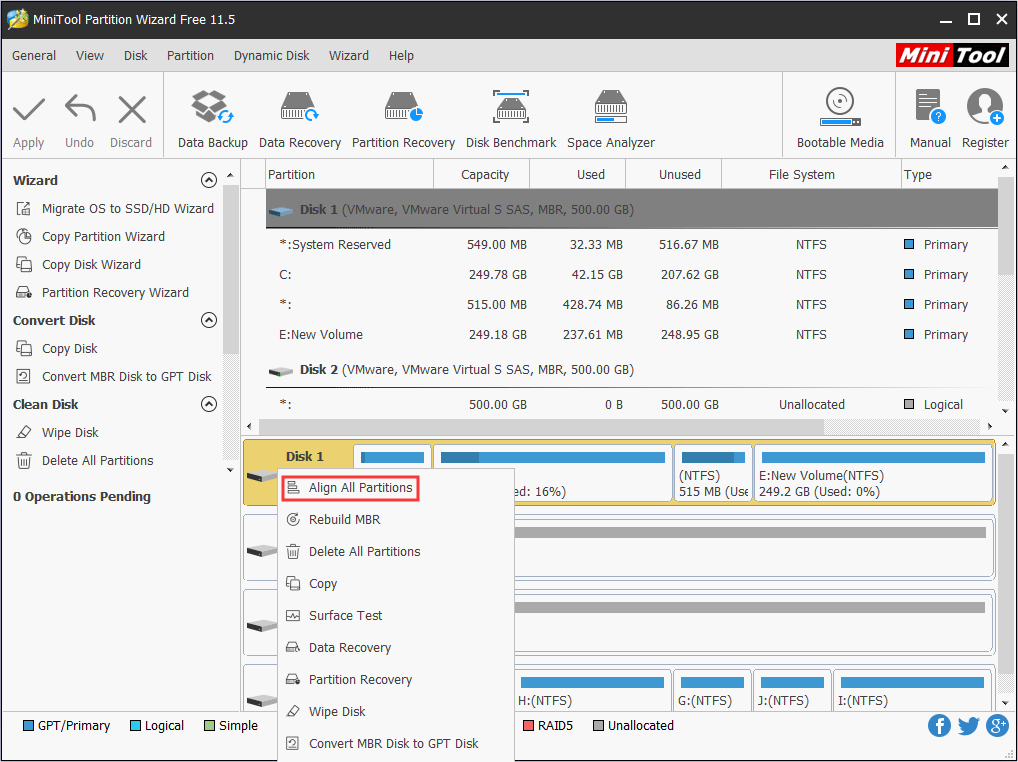The height and width of the screenshot is (762, 1018).
Task: Open the Help menu
Action: point(401,56)
